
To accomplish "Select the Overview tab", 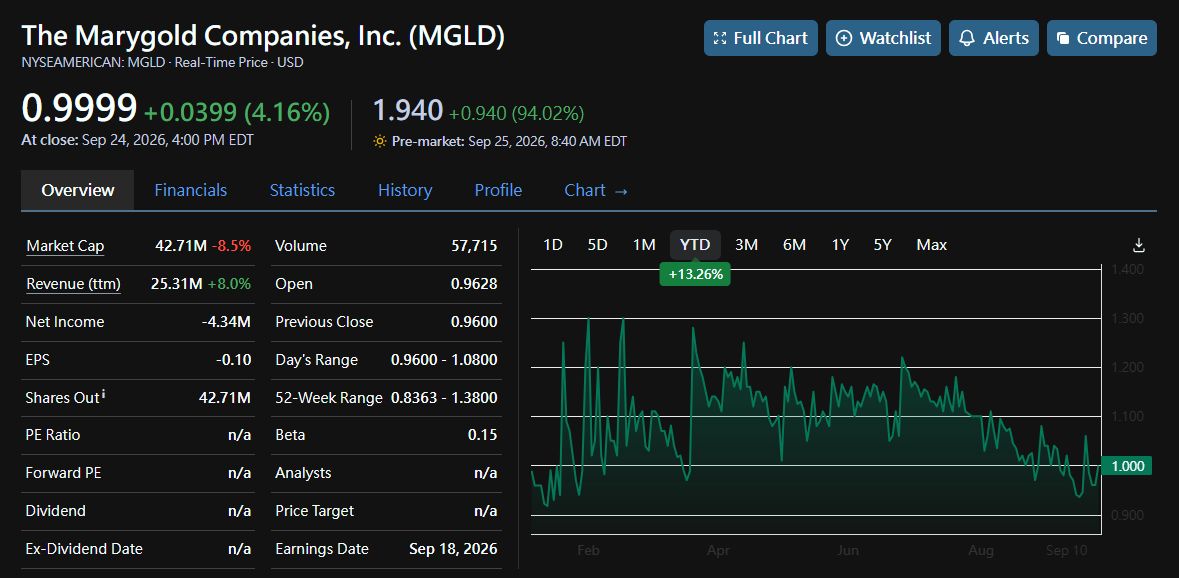I will [x=77, y=190].
